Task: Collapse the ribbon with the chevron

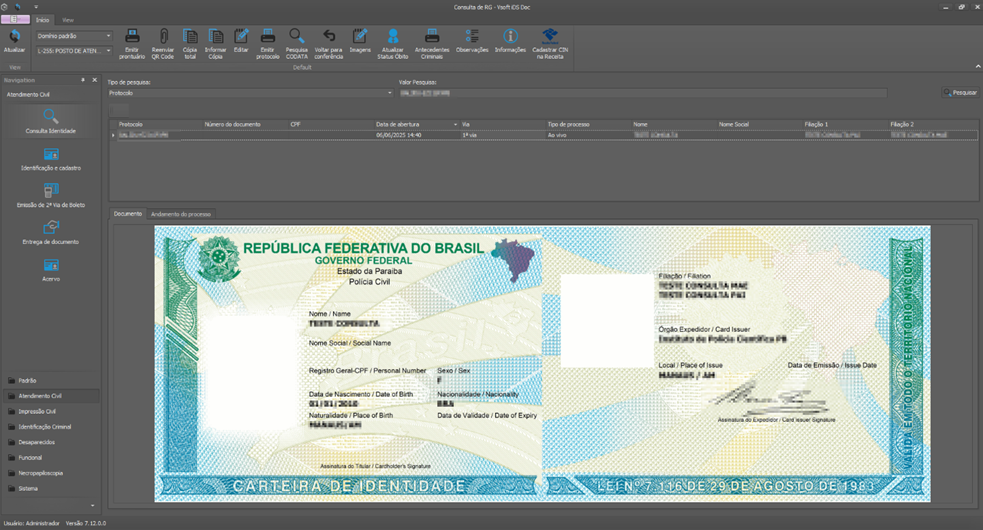Action: [x=977, y=66]
